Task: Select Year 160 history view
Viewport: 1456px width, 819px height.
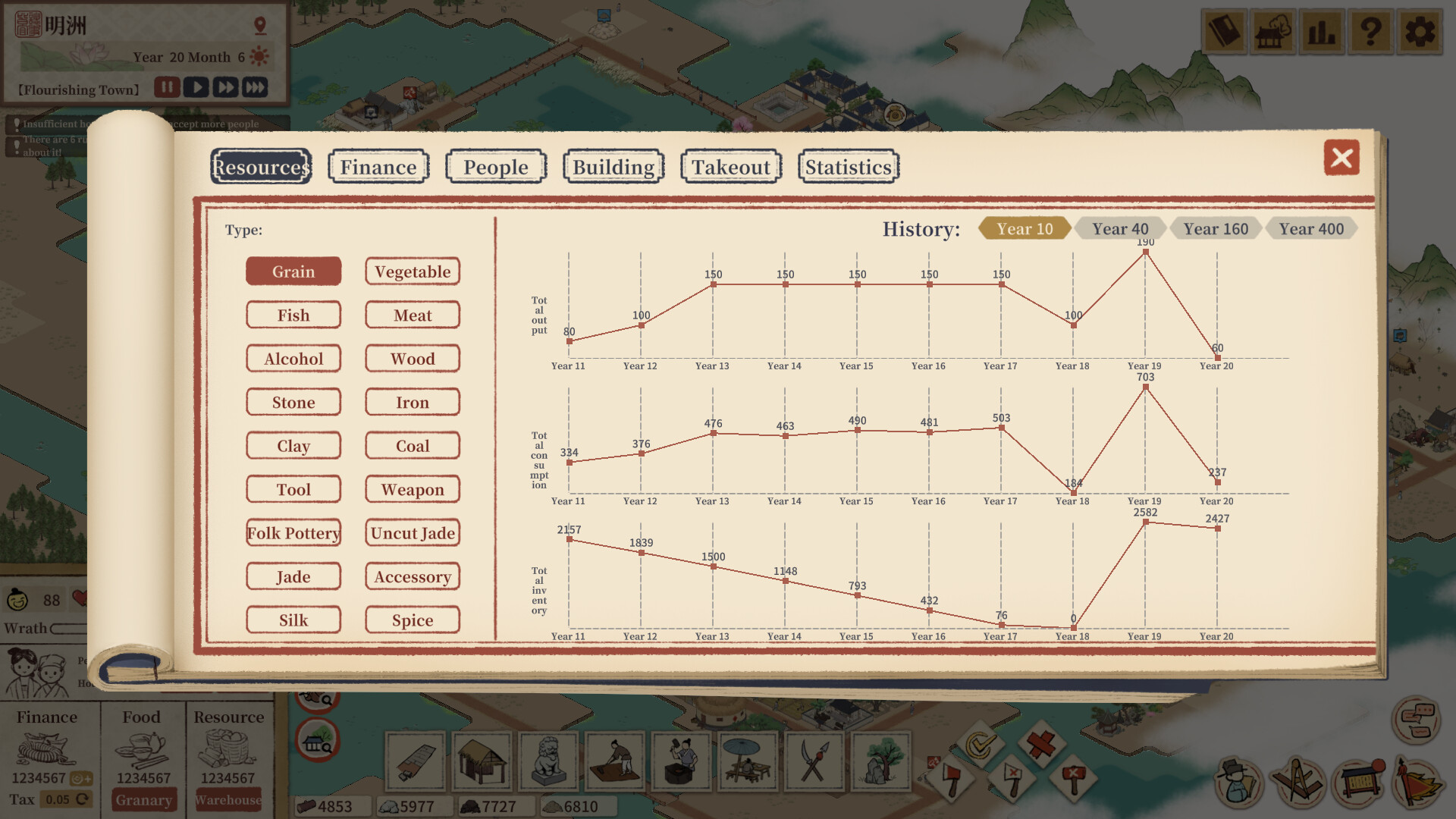Action: click(x=1215, y=229)
